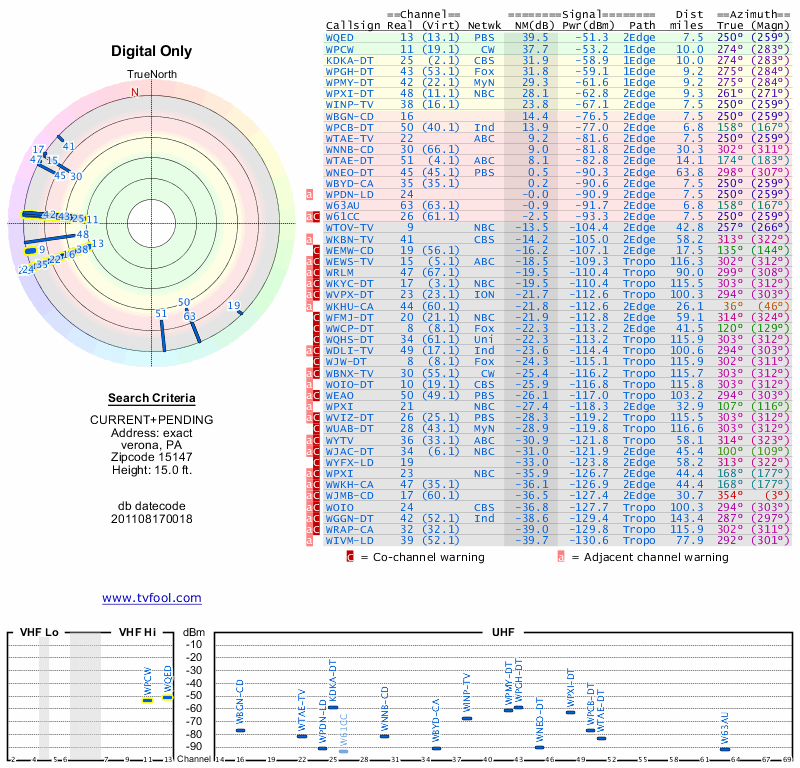Click the WINP-TV label in the UHF chart
Viewport: 800px width, 768px height.
[466, 692]
